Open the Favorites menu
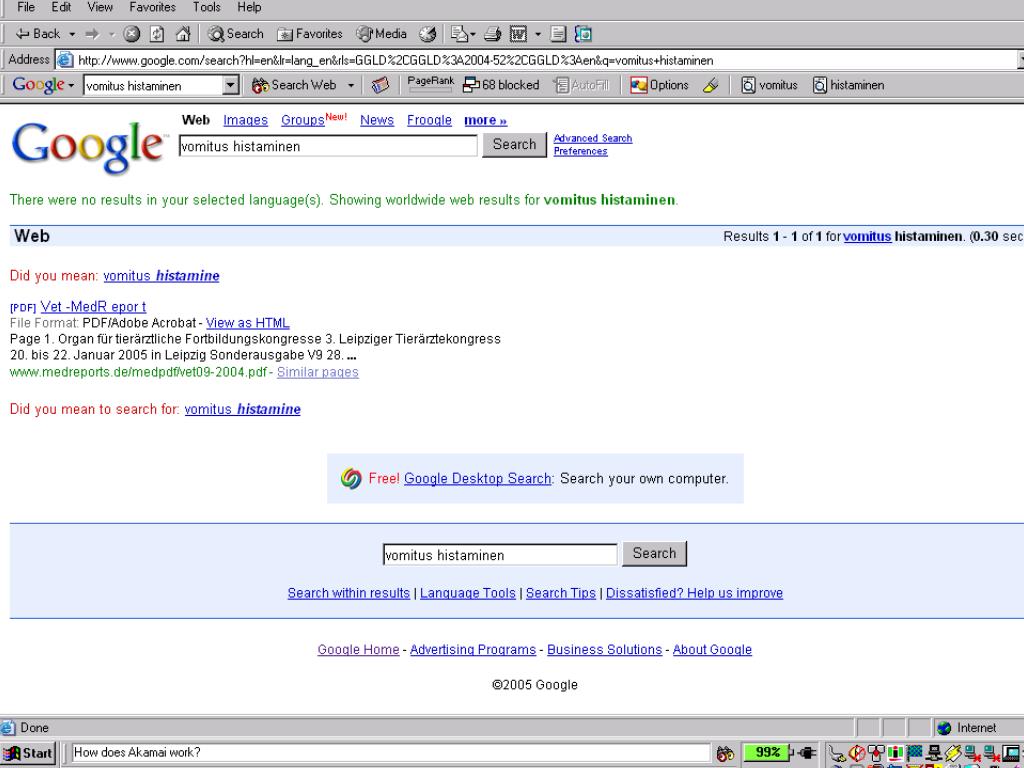This screenshot has width=1024, height=768. coord(152,7)
